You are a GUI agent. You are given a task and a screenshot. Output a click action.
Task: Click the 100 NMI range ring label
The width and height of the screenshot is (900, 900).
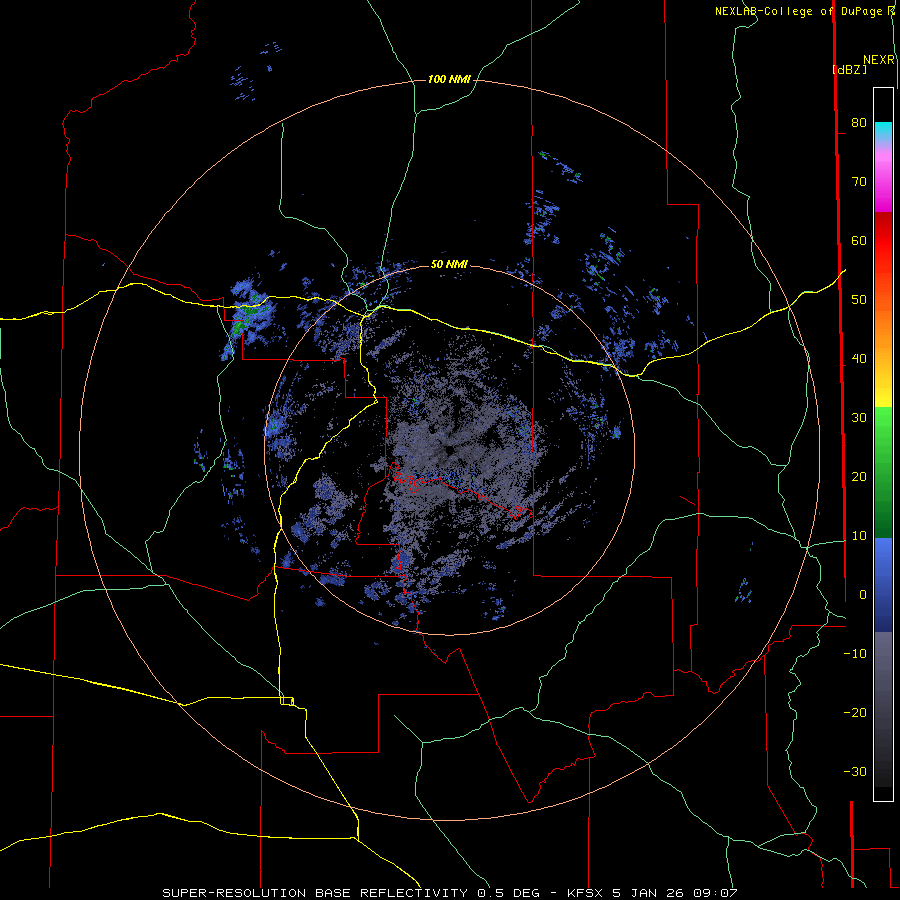pyautogui.click(x=449, y=79)
